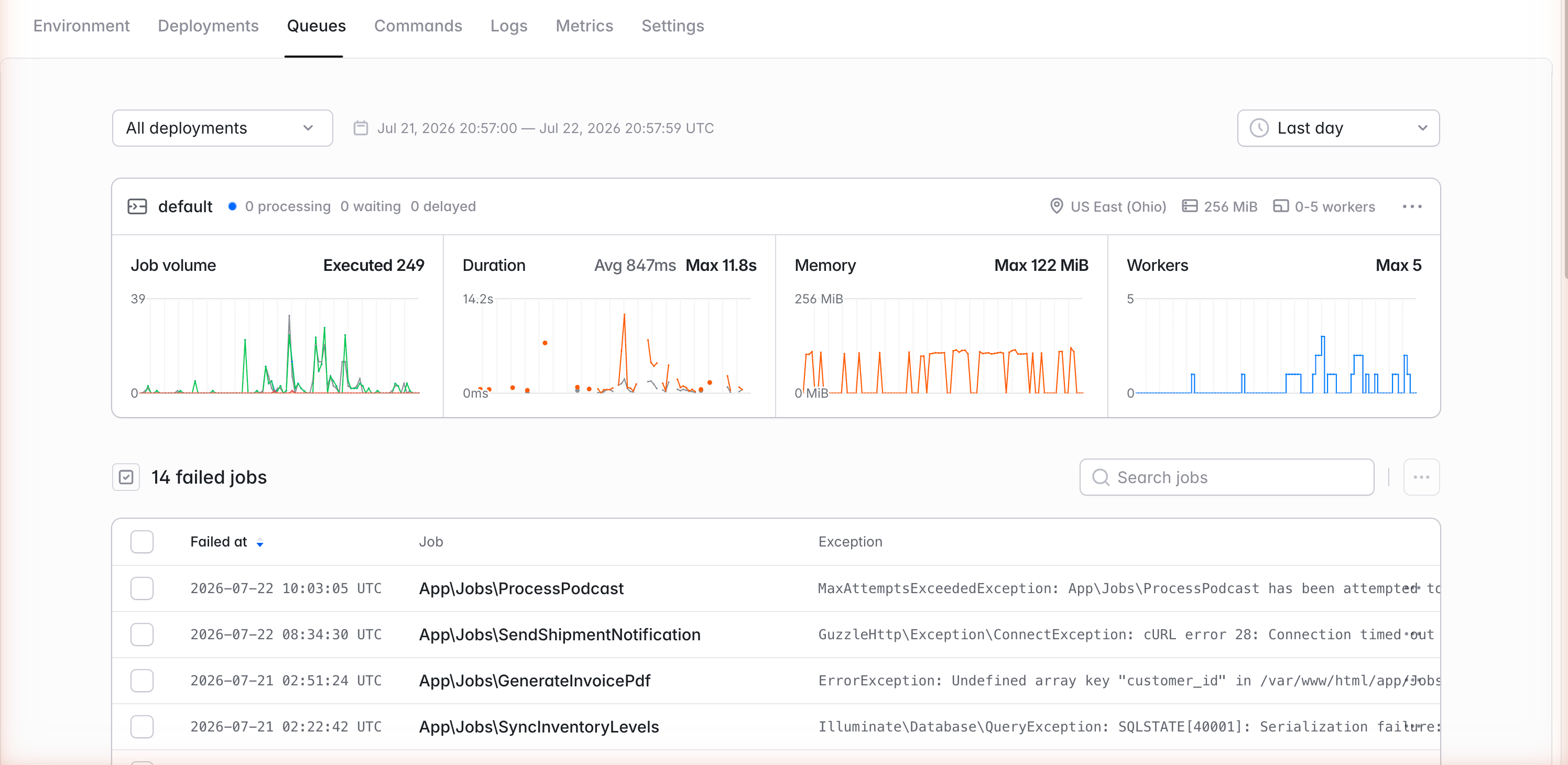Open the Logs tab
Screen dimensions: 1568x765
(x=508, y=26)
